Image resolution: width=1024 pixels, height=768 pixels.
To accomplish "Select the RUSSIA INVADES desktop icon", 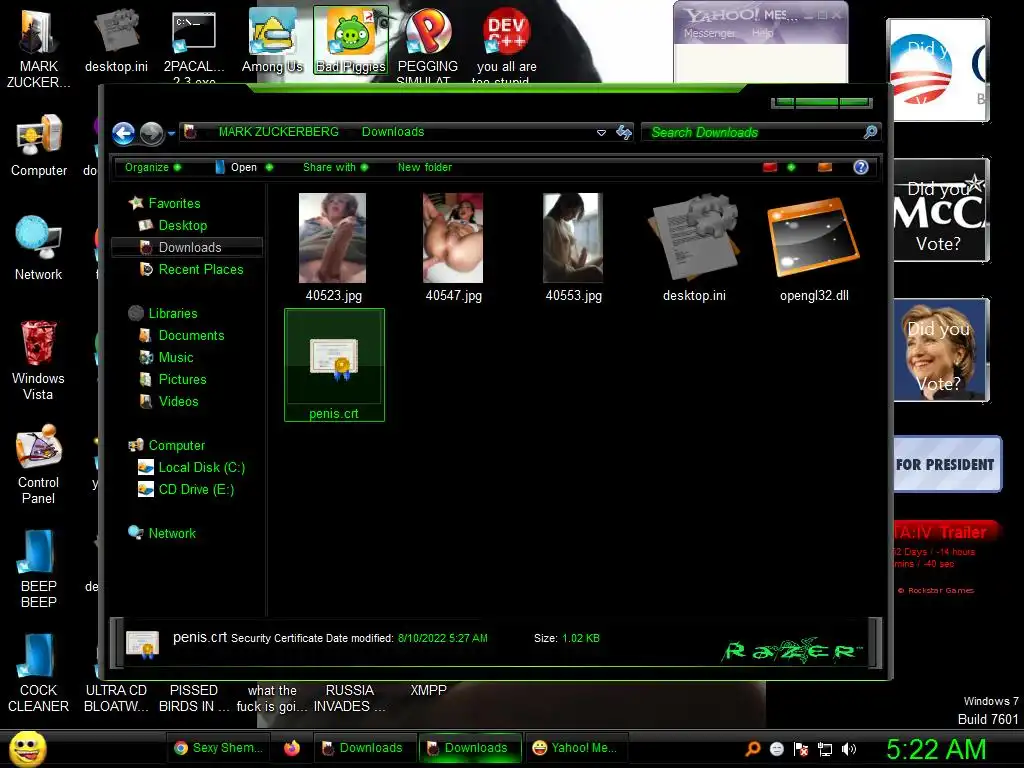I will tap(349, 698).
